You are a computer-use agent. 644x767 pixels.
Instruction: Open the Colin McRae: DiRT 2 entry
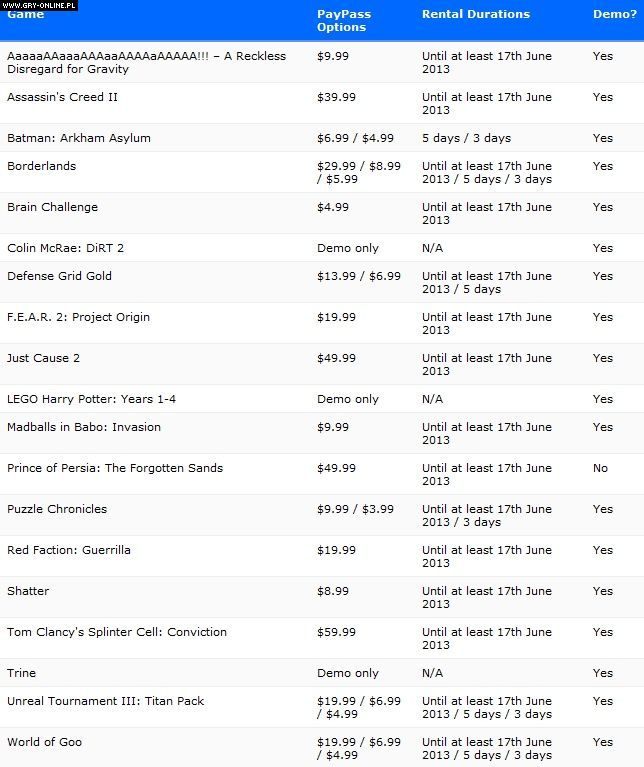(x=65, y=248)
